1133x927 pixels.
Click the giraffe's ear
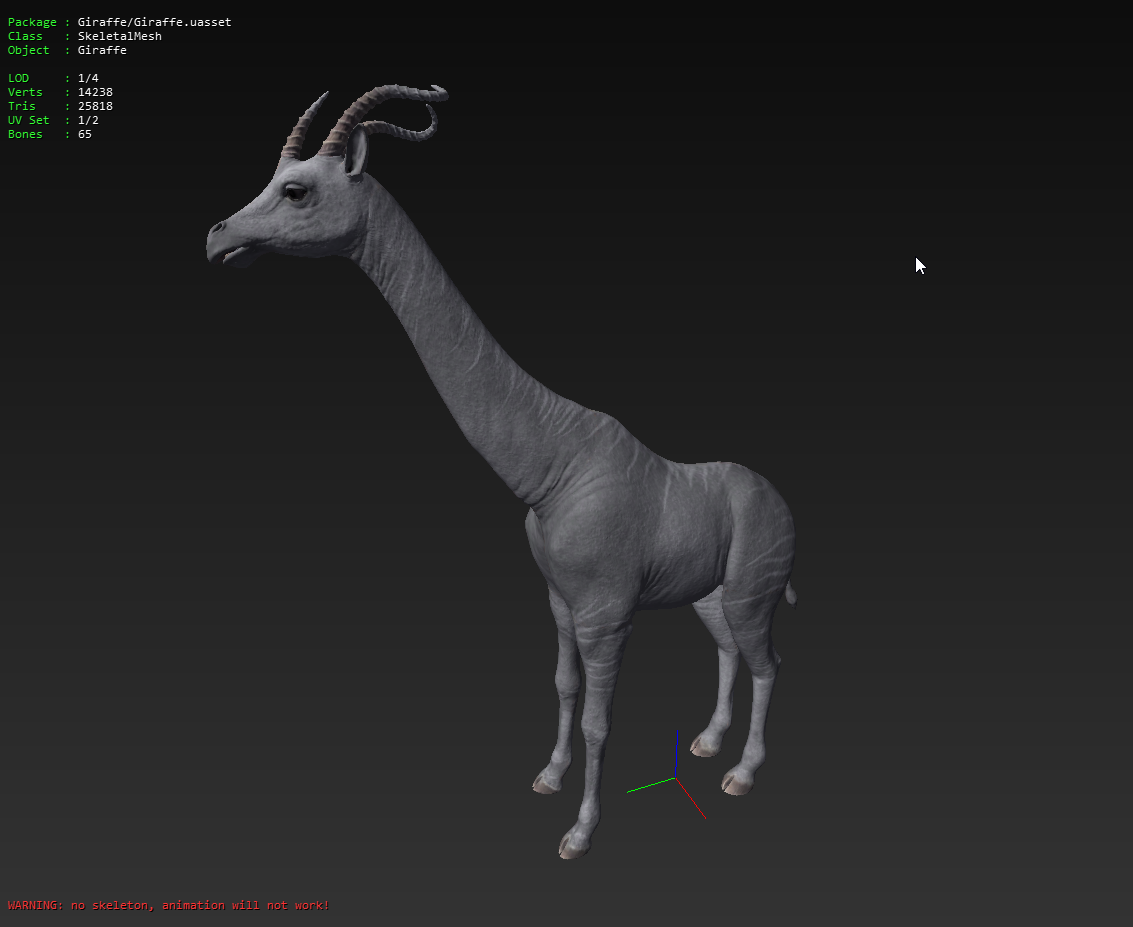pos(356,153)
